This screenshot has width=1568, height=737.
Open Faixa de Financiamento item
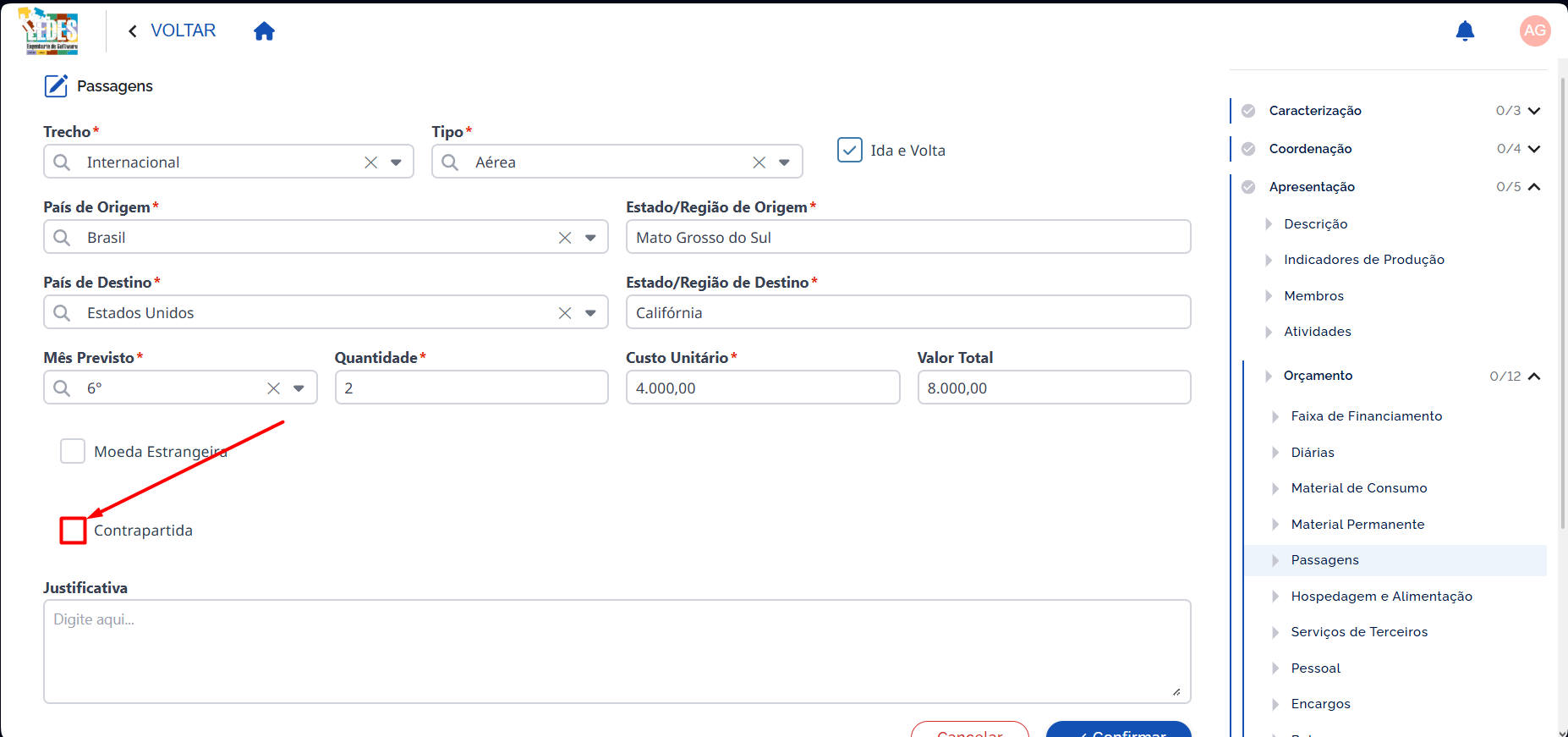pos(1366,416)
